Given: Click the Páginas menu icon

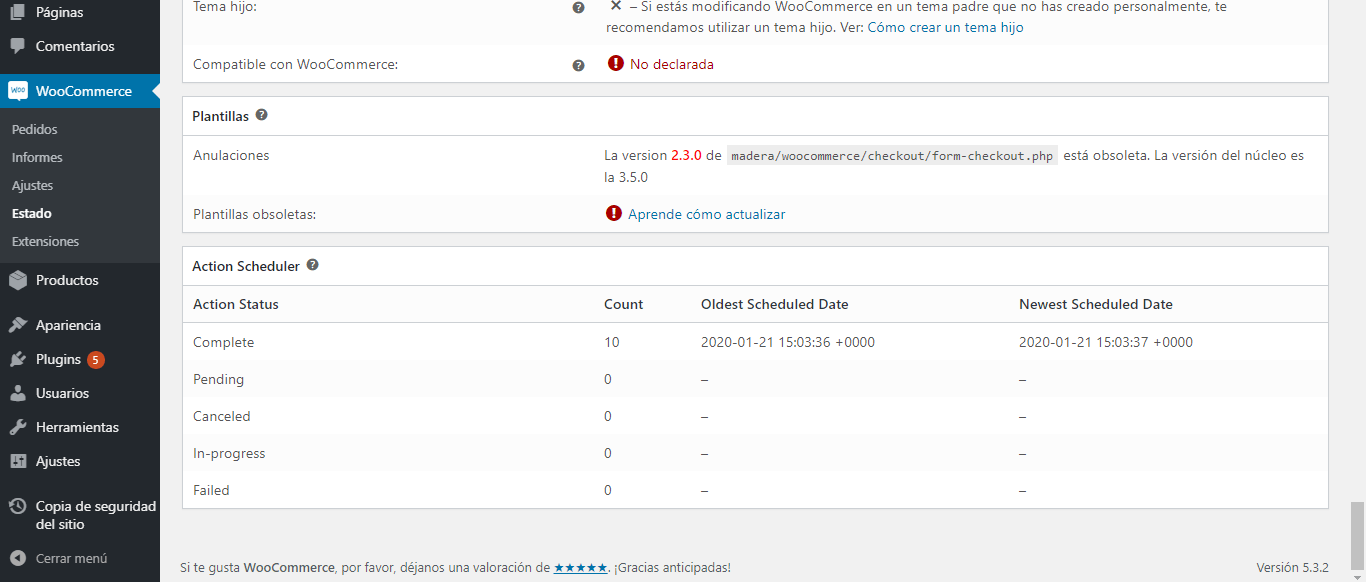Looking at the screenshot, I should tap(18, 13).
